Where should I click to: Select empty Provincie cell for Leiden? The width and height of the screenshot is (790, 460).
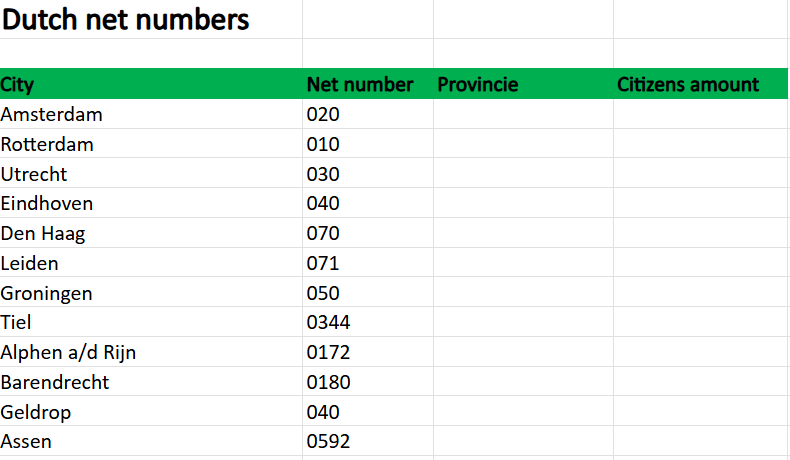(523, 262)
